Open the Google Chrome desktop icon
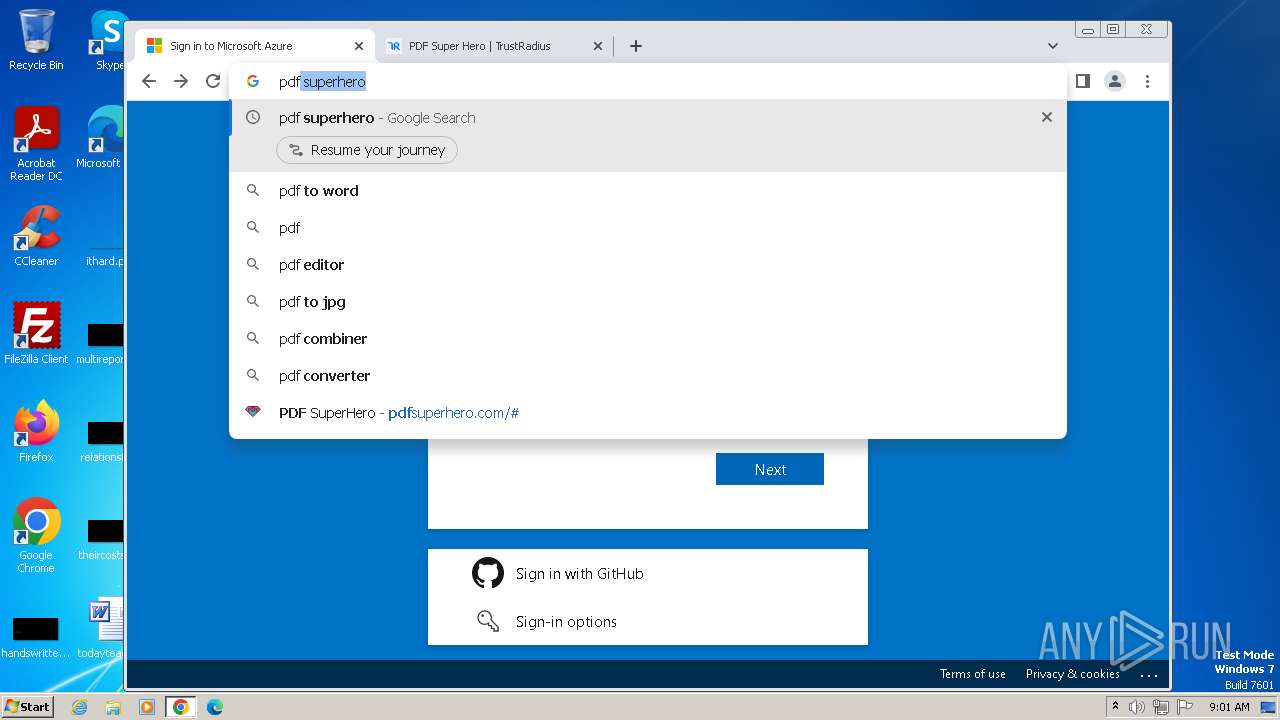Viewport: 1280px width, 720px height. 36,536
